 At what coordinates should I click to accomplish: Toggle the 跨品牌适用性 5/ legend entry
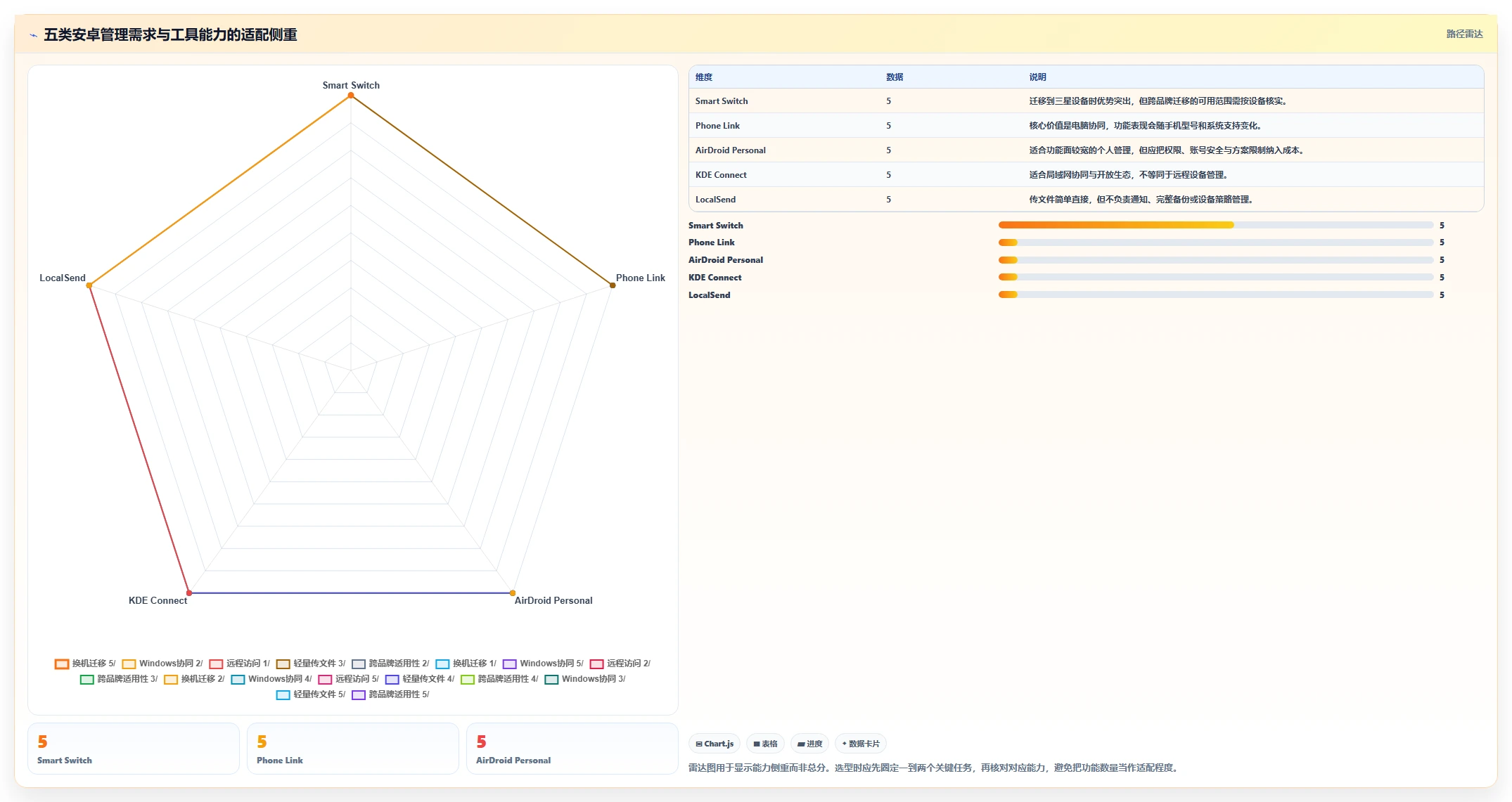tap(390, 694)
